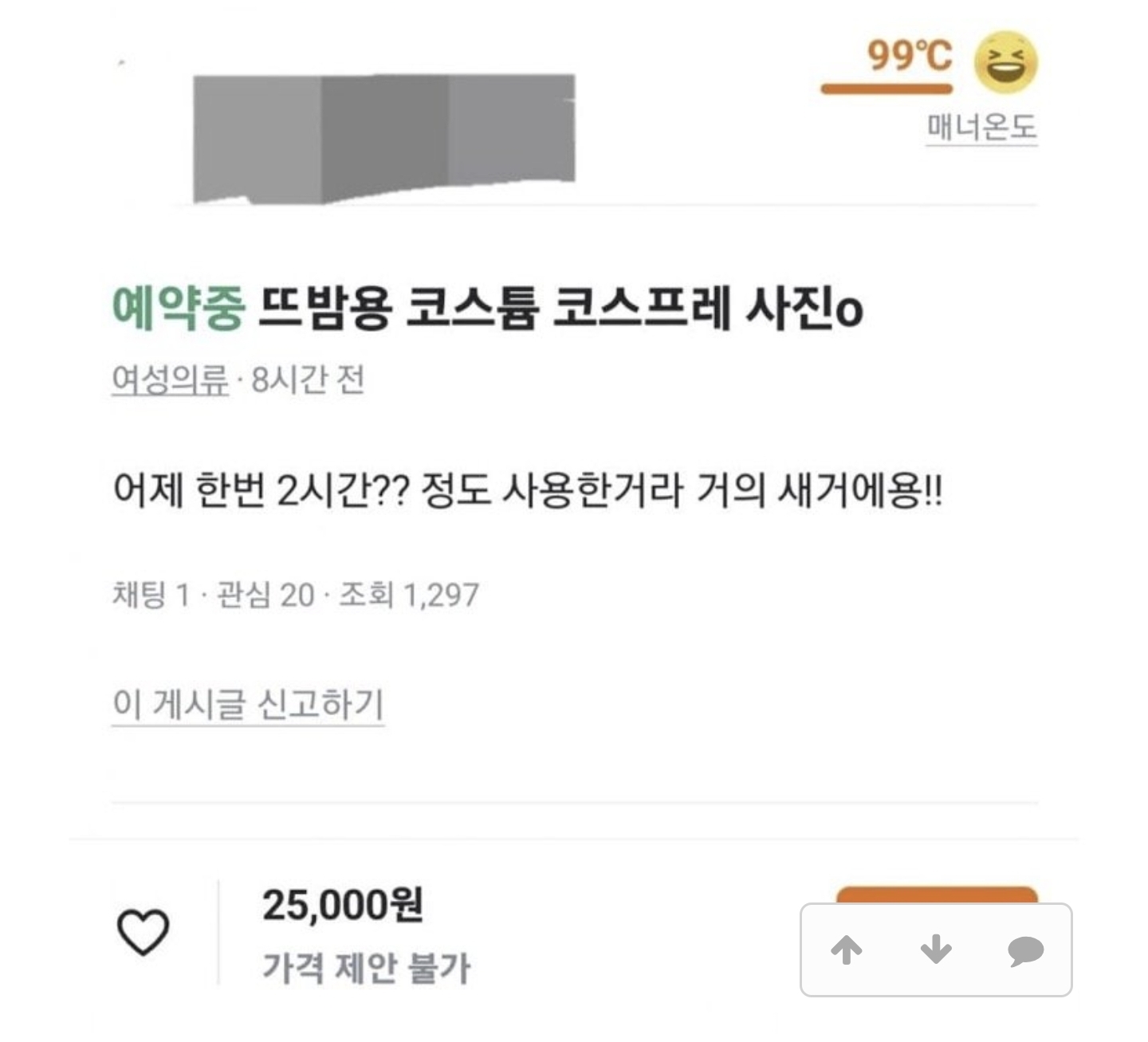Click the 조회 1,297 view count

click(x=409, y=595)
